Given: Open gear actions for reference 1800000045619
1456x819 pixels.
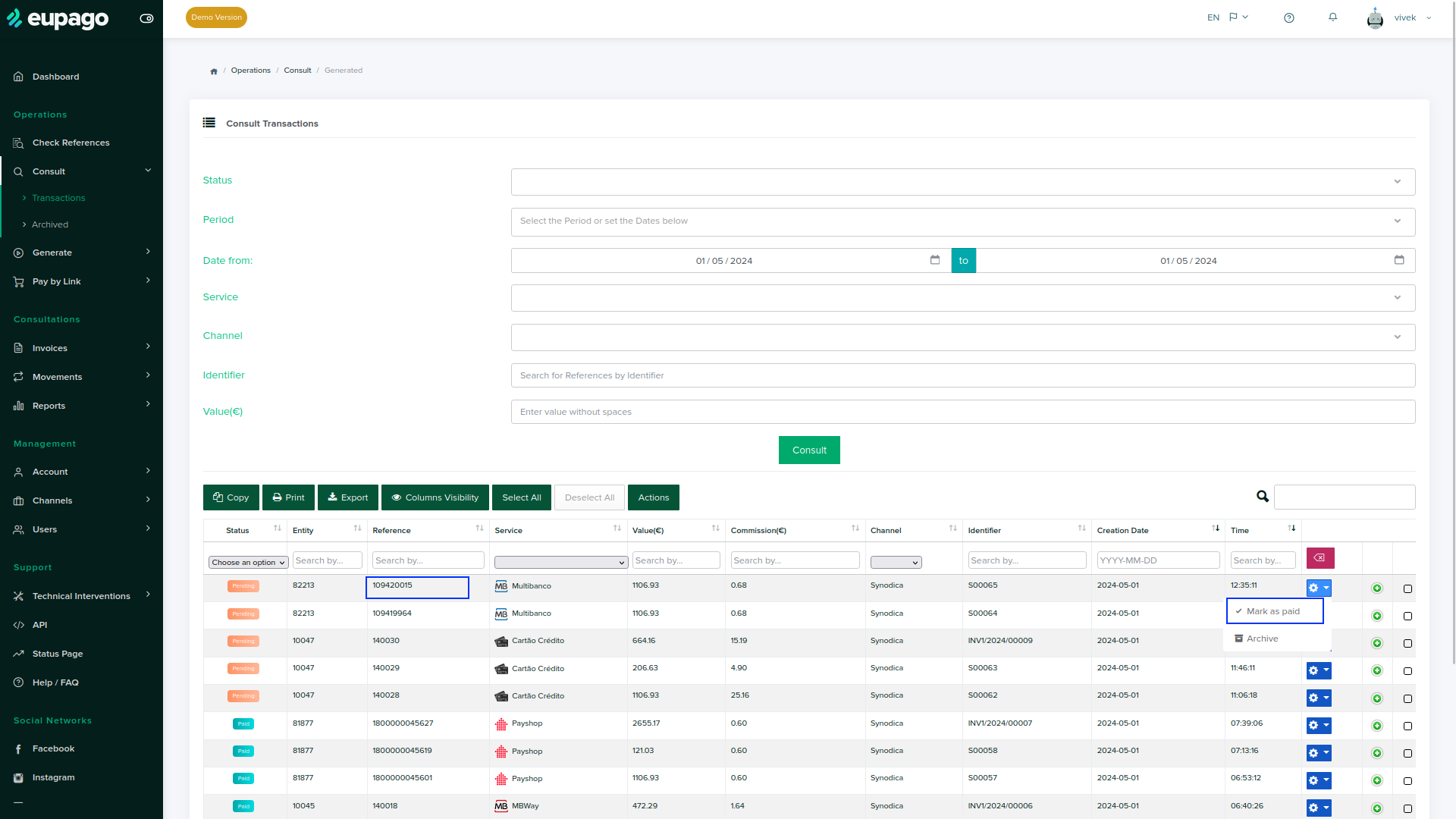Looking at the screenshot, I should (1319, 753).
